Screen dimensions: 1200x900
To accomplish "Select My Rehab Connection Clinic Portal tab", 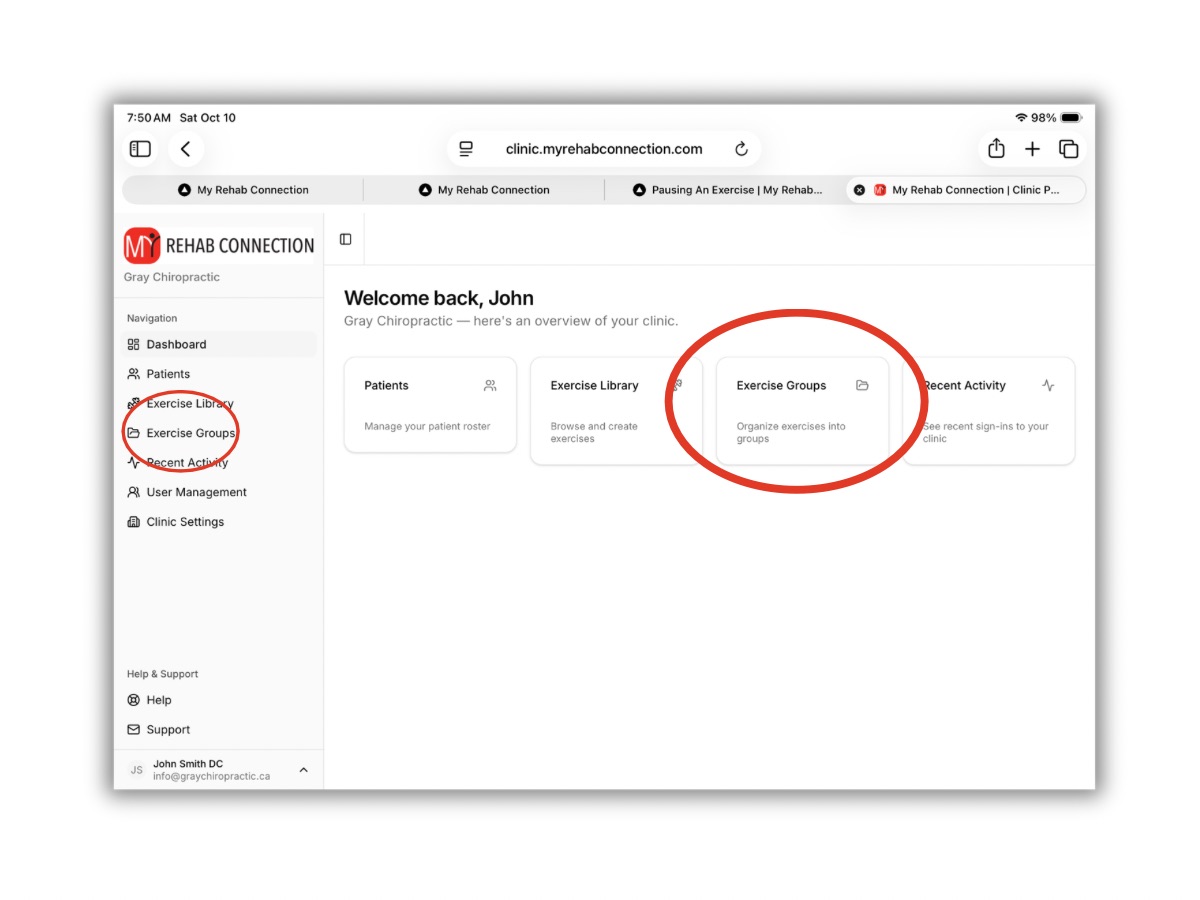I will 966,190.
